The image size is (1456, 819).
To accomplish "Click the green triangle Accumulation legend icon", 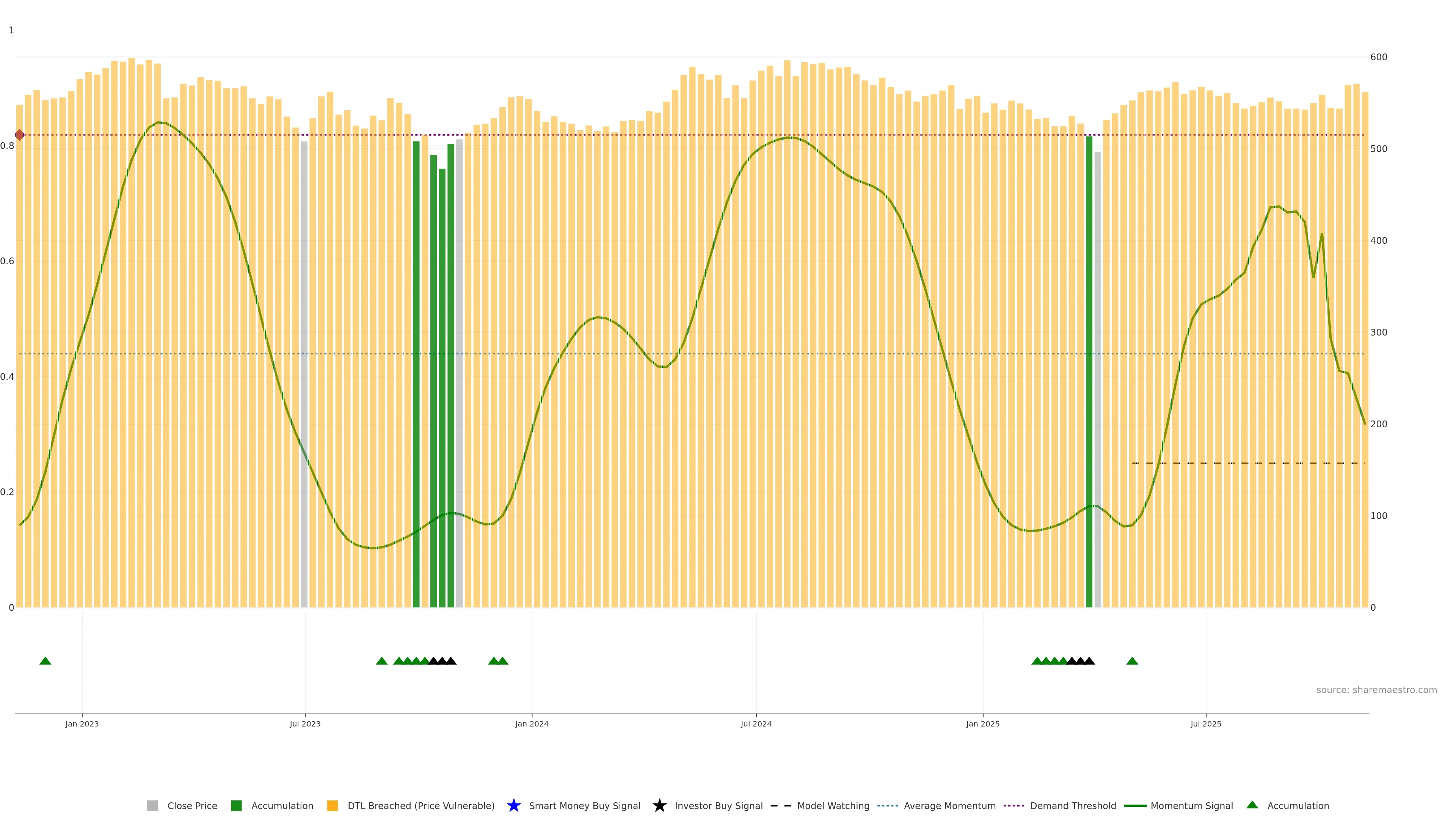I will 1252,805.
